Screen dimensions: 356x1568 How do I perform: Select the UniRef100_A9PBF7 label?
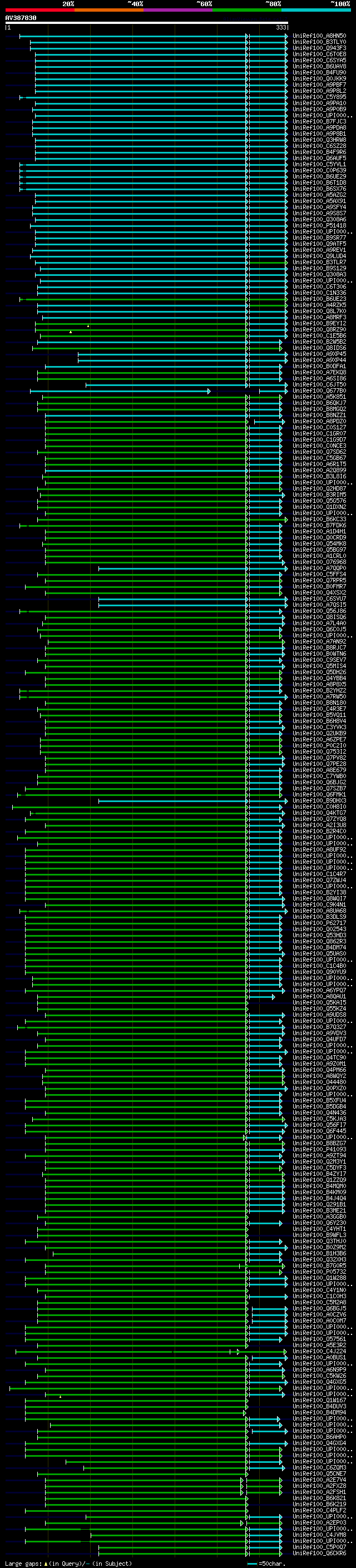(x=319, y=85)
